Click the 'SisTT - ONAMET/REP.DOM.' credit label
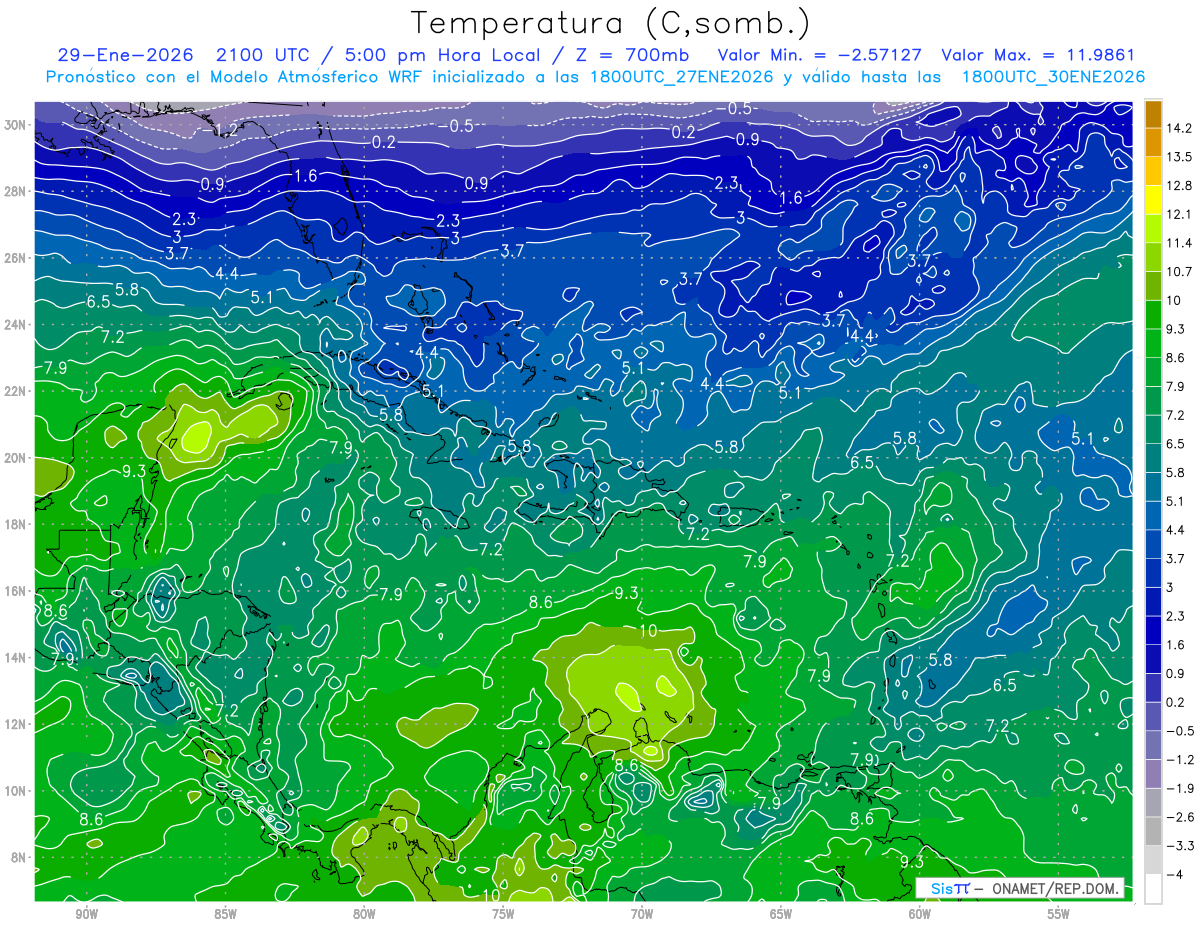1200x927 pixels. tap(1020, 888)
